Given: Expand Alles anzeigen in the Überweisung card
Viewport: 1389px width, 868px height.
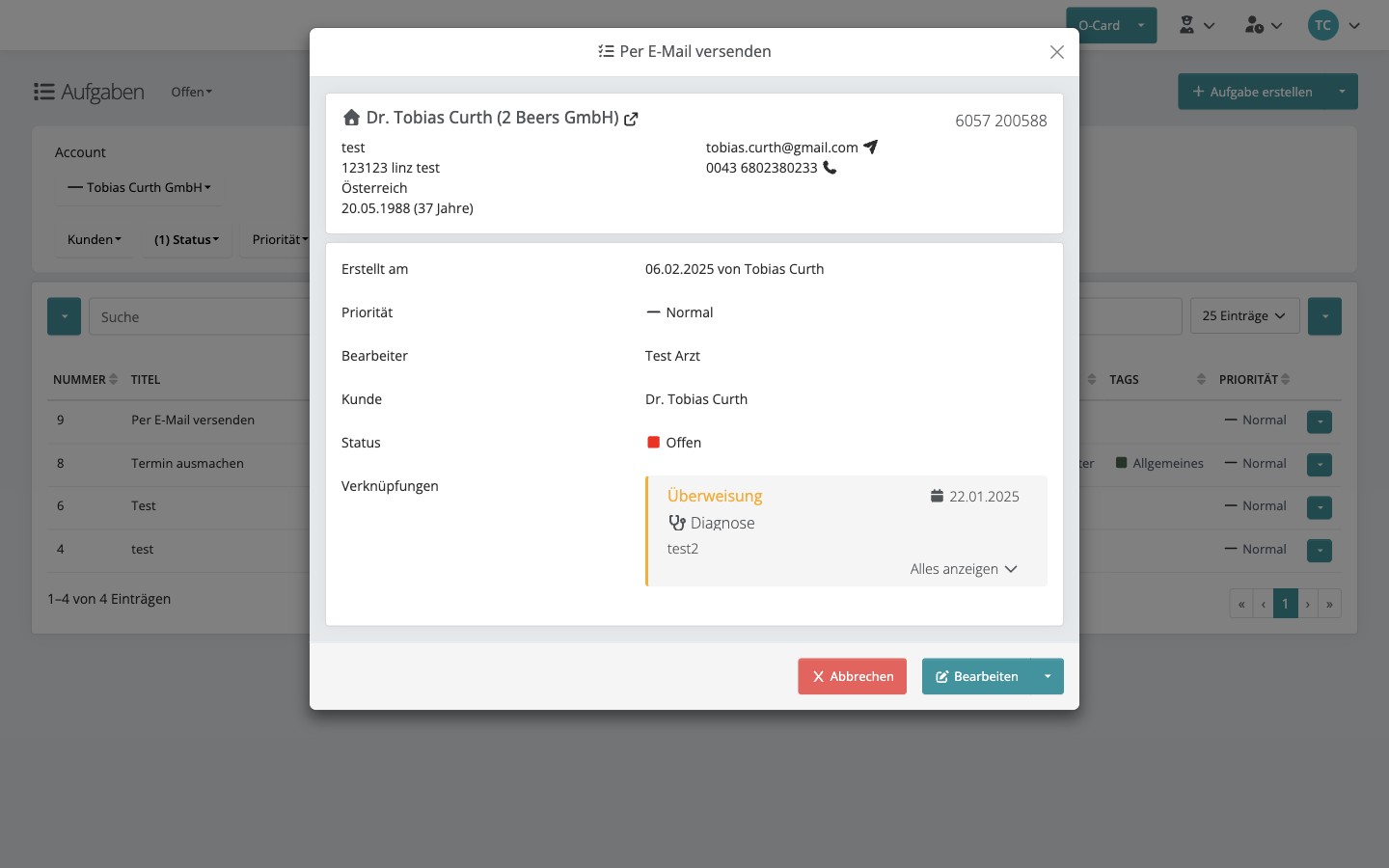Looking at the screenshot, I should tap(964, 569).
